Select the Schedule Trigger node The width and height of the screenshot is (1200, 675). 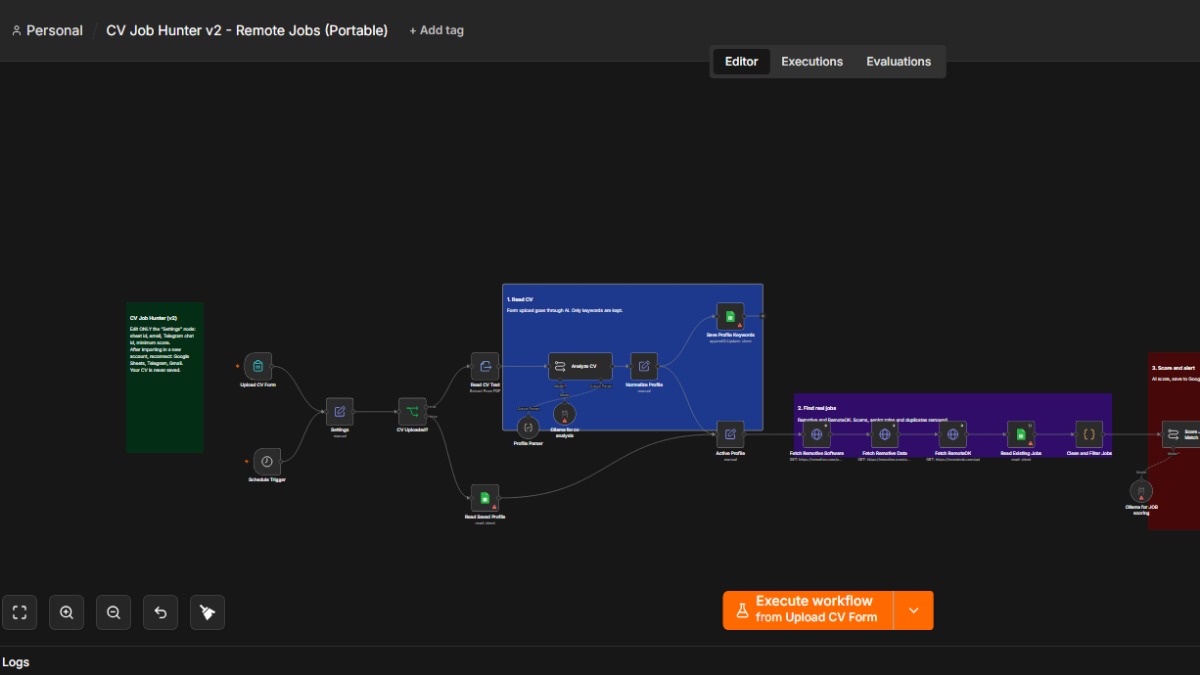[266, 461]
